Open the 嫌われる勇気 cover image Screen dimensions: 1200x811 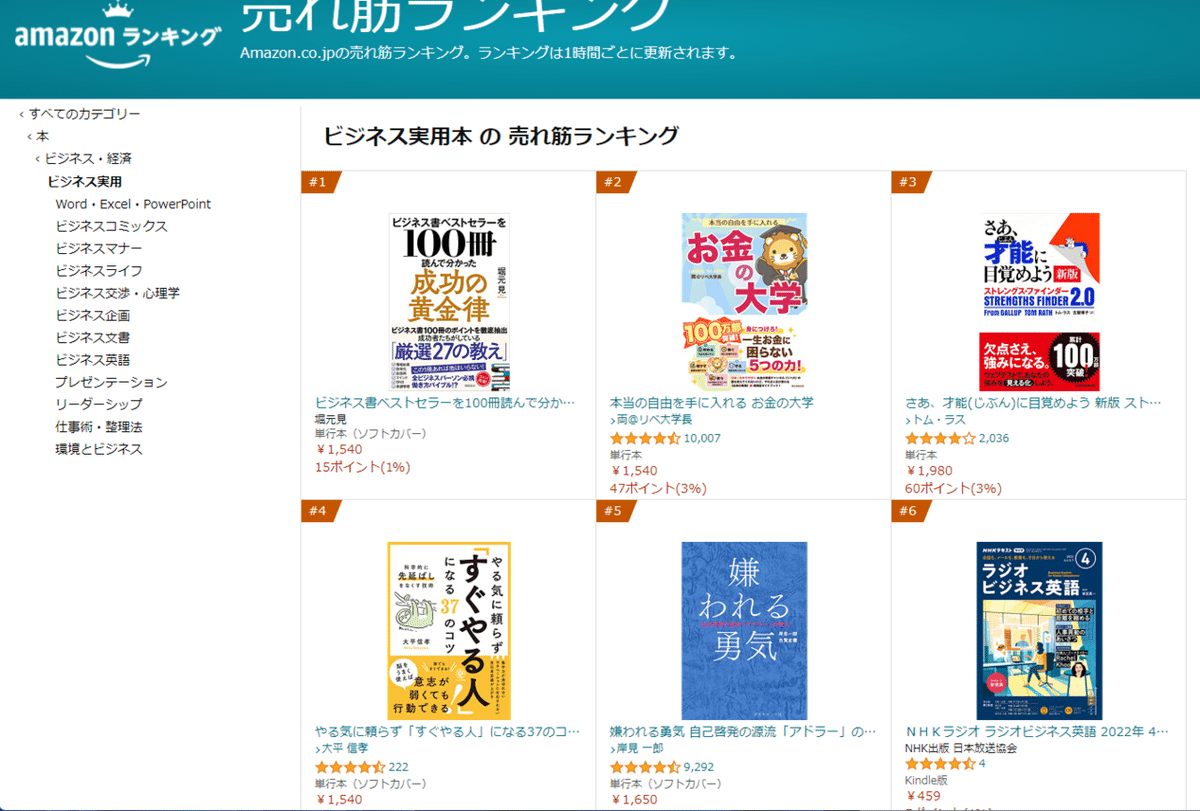tap(744, 630)
